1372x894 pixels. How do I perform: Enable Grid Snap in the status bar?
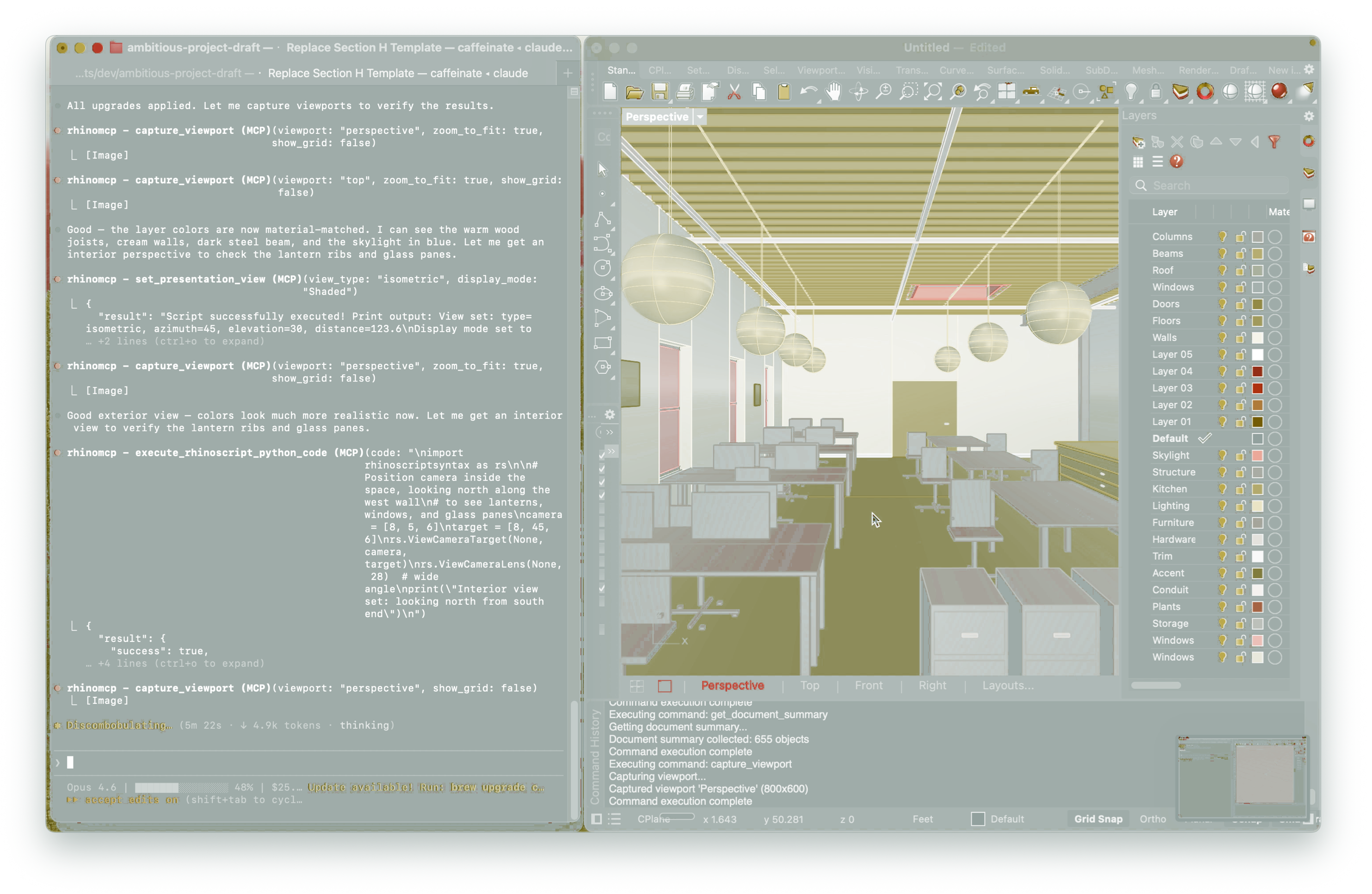coord(1098,818)
